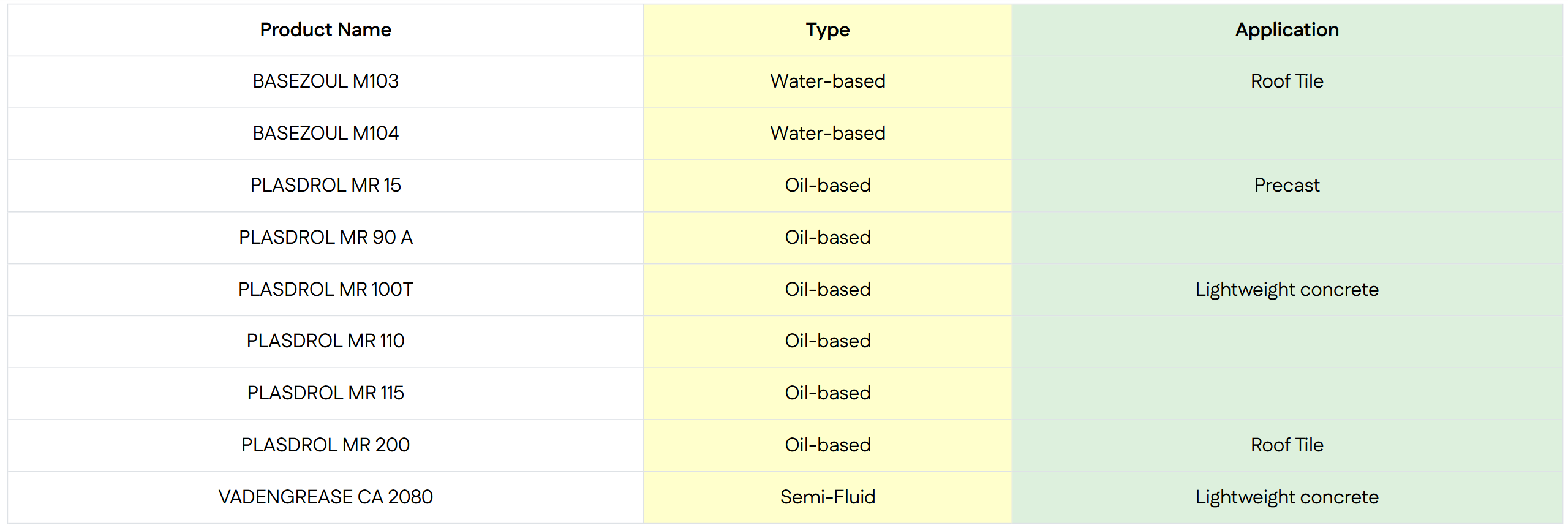
Task: Click the Product Name column header
Action: [325, 29]
